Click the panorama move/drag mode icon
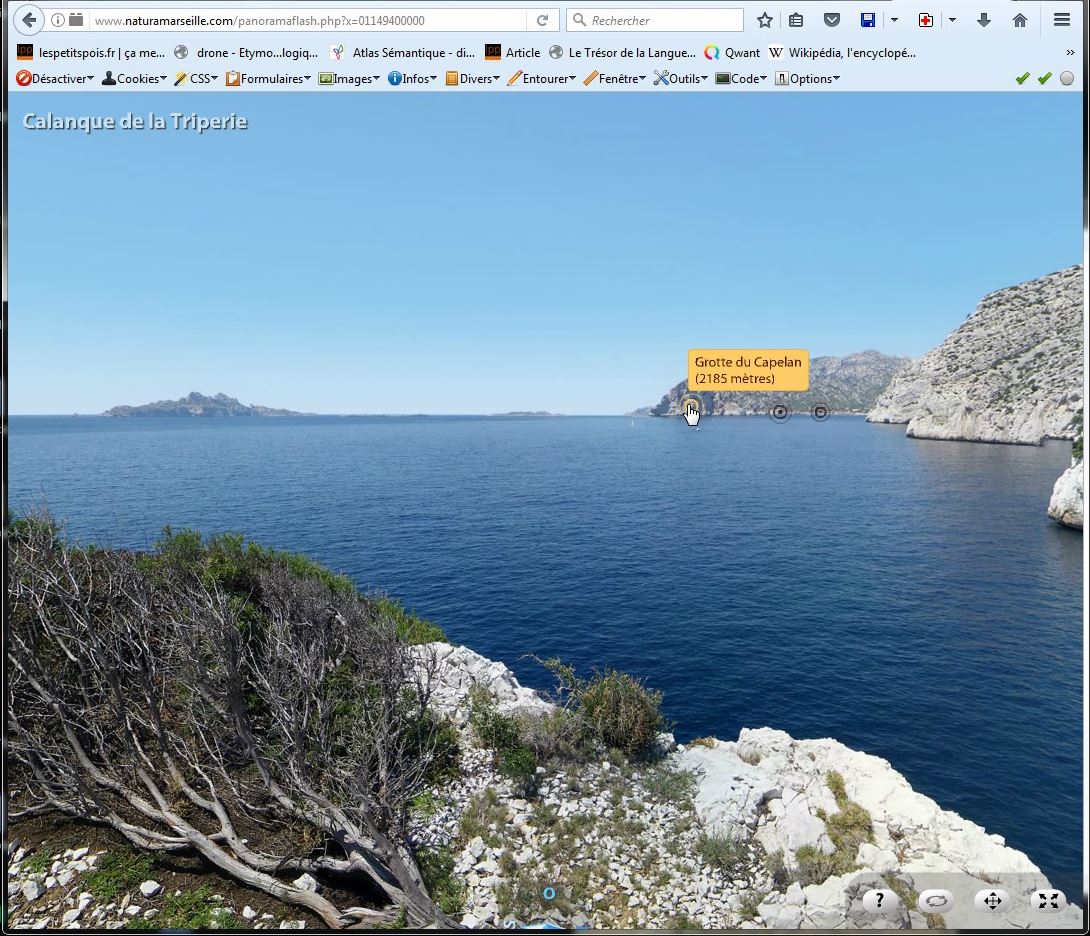Viewport: 1090px width, 936px height. tap(992, 900)
